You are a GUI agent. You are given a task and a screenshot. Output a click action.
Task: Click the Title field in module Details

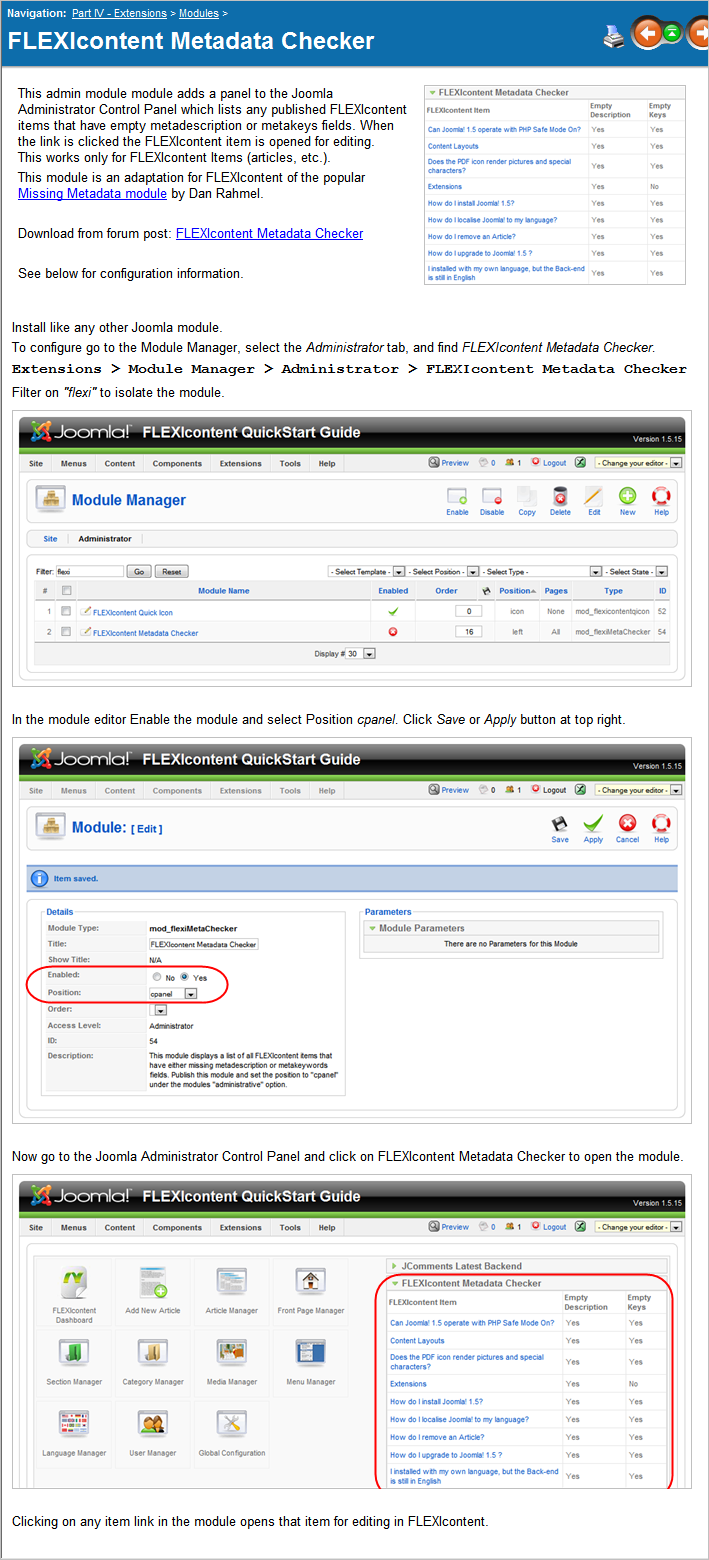point(203,944)
